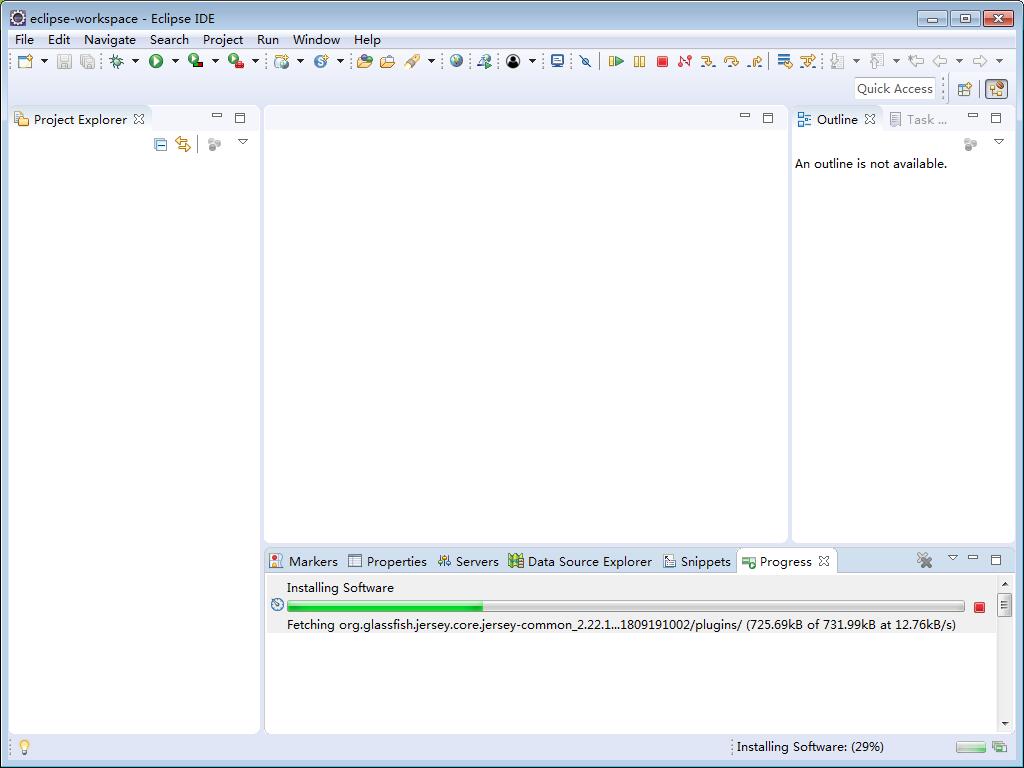Click the Drop to Frame icon
This screenshot has height=768, width=1024.
(x=785, y=61)
